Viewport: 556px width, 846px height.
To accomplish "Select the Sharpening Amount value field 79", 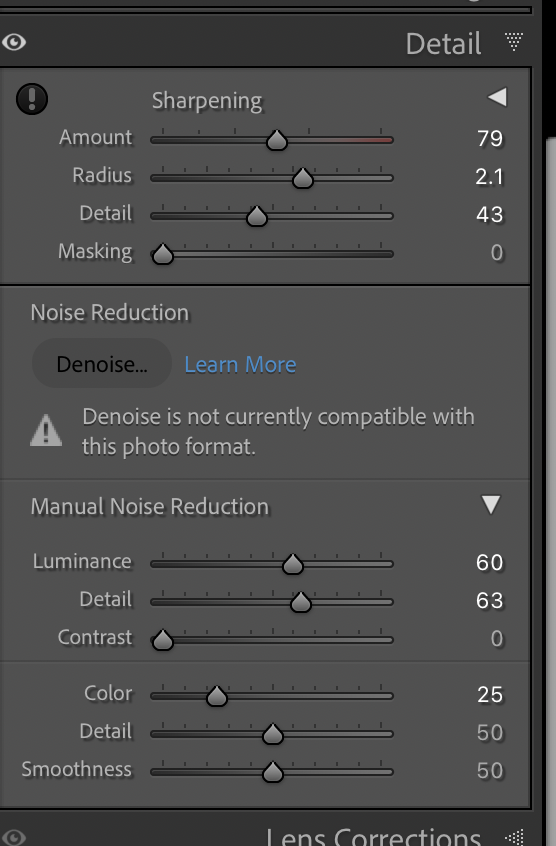I will coord(490,139).
